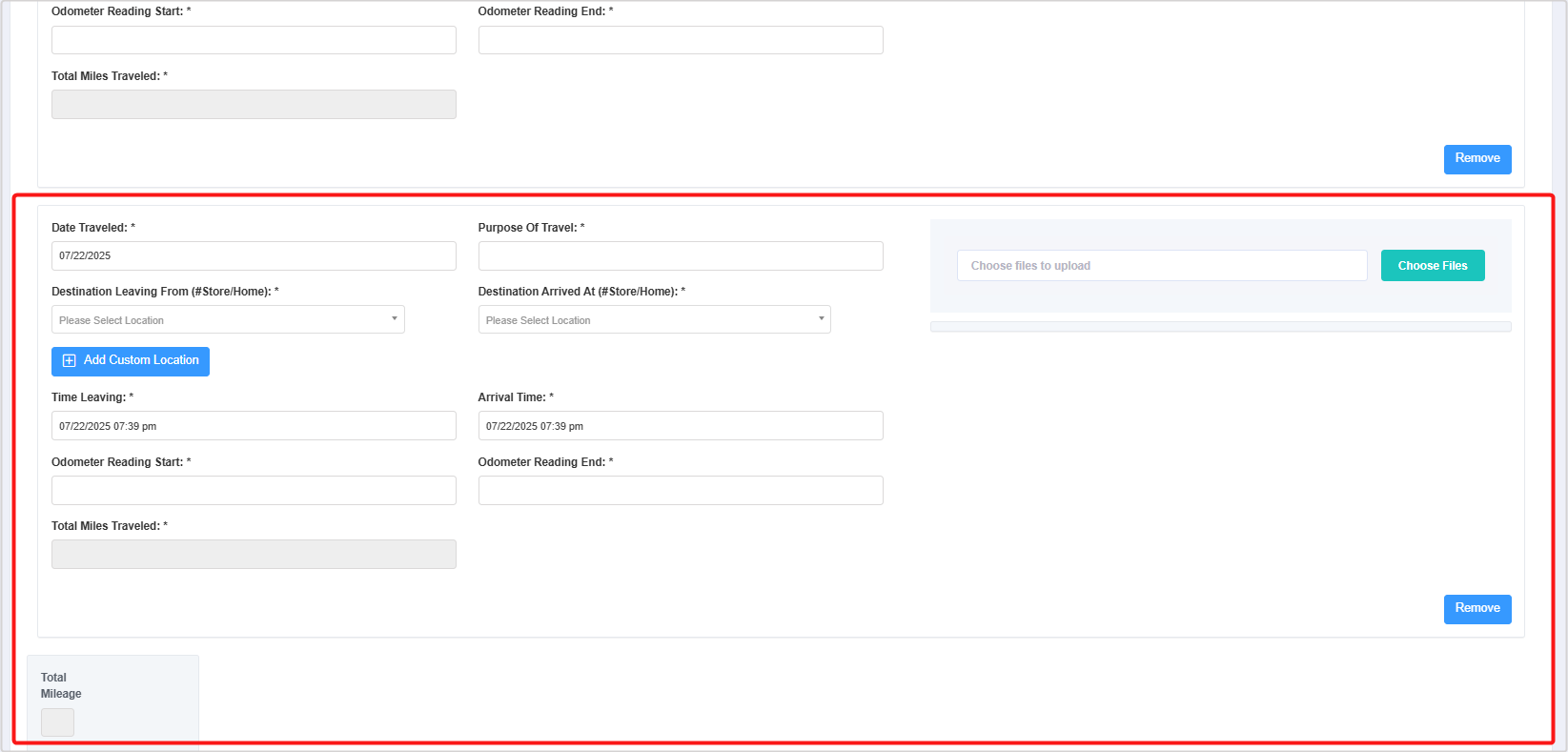Select the Date Traveled field showing 07/22/2025

coord(254,255)
